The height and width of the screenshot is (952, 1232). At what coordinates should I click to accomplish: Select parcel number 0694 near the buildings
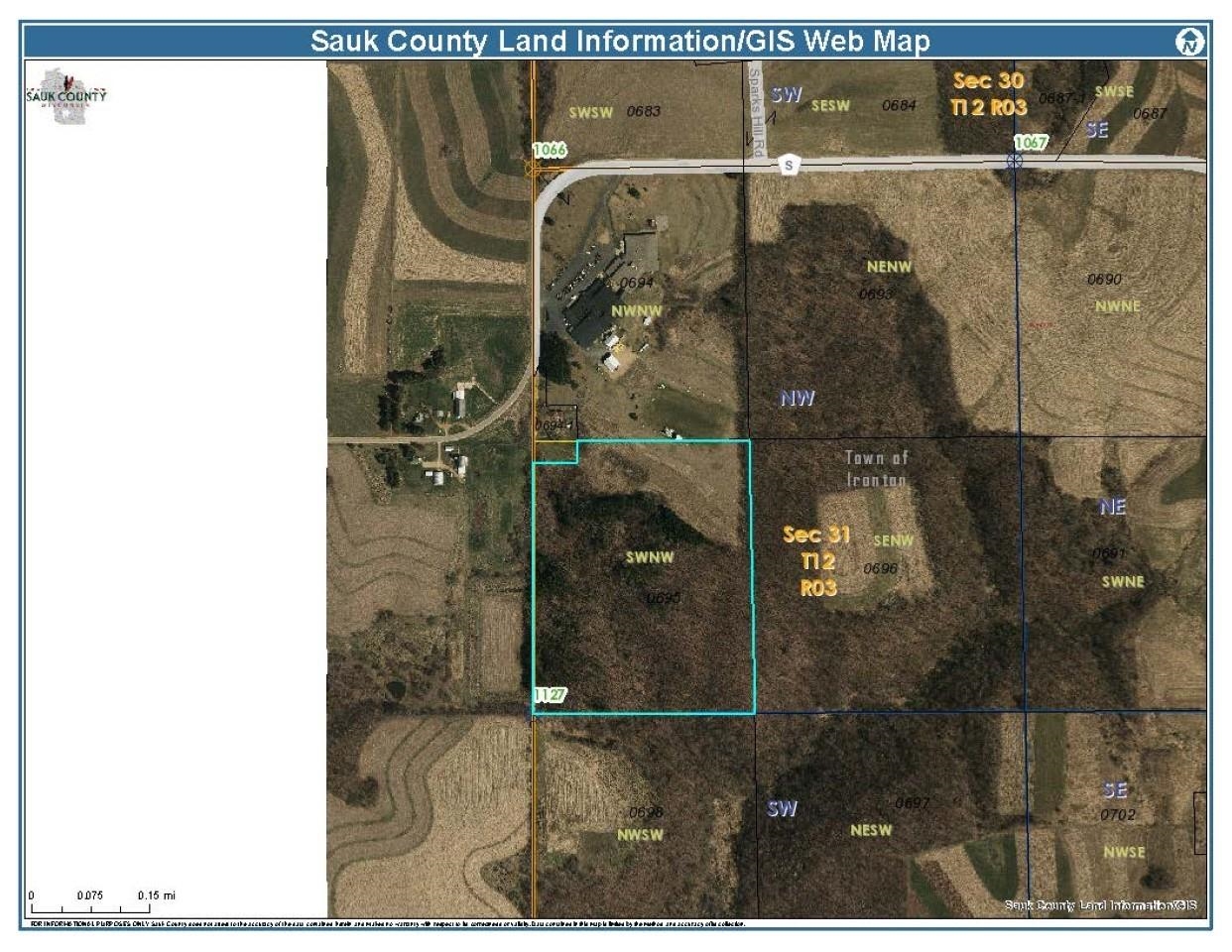(x=636, y=283)
